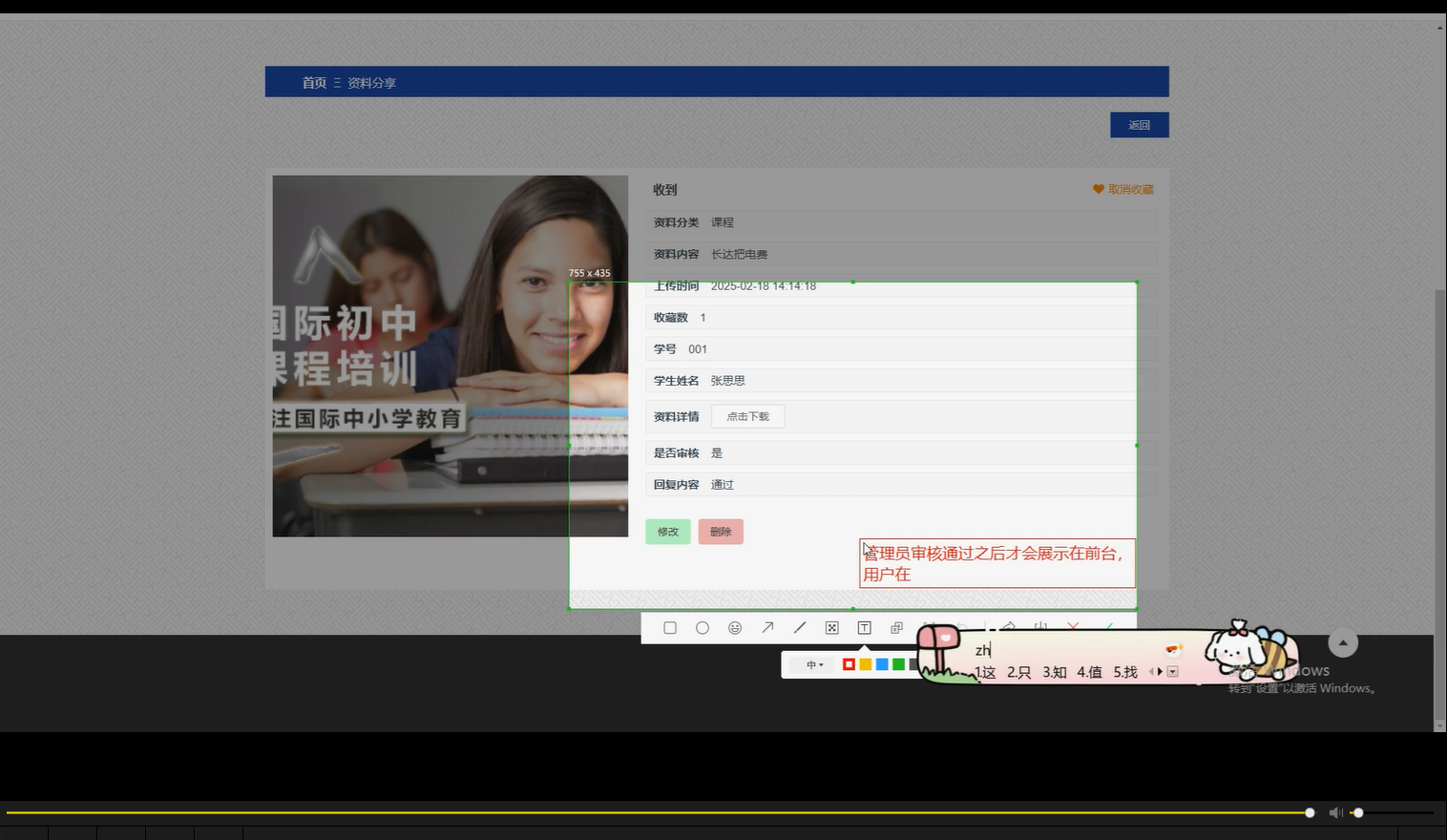This screenshot has height=840, width=1447.
Task: Click 资料分享 breadcrumb item
Action: 371,83
